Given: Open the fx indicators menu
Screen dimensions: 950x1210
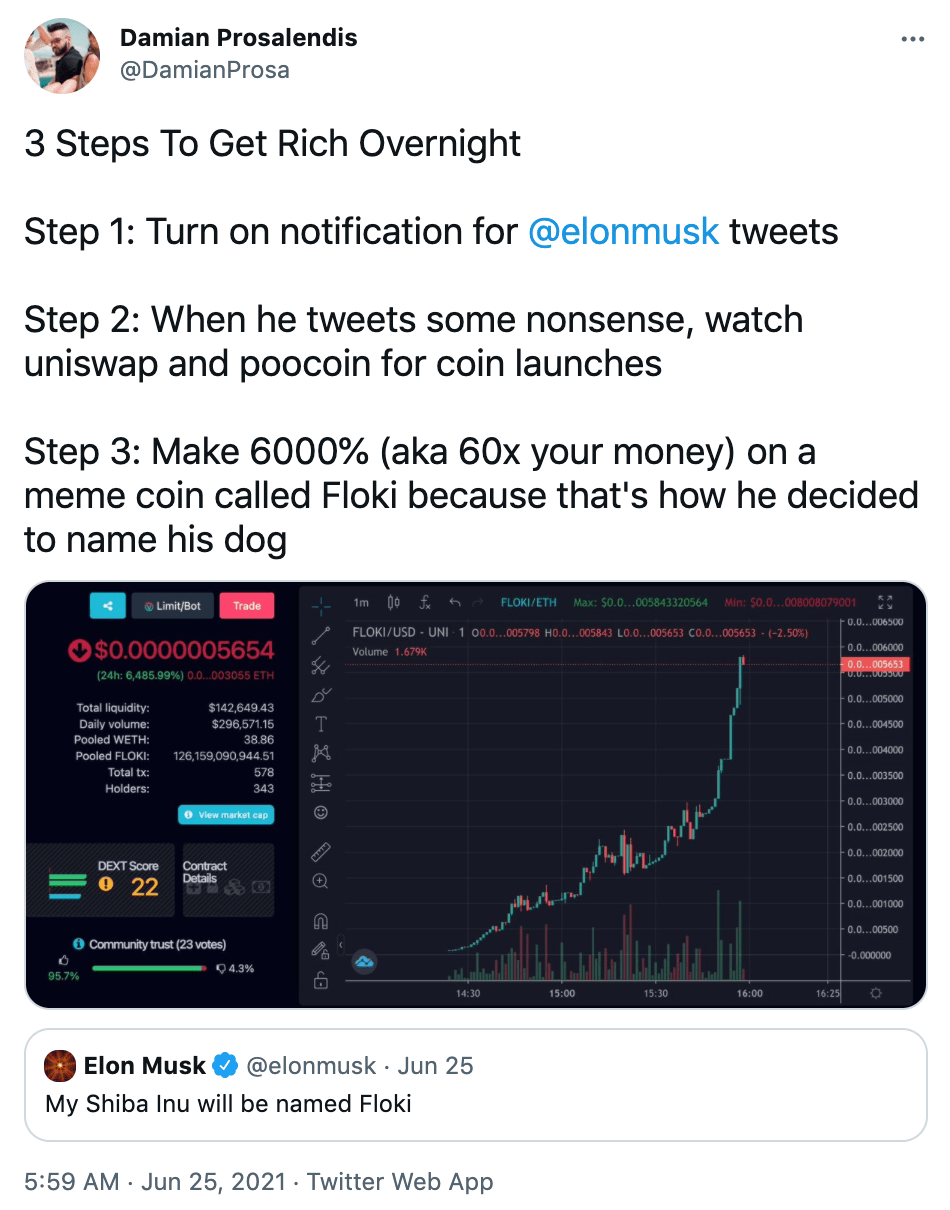Looking at the screenshot, I should point(425,603).
